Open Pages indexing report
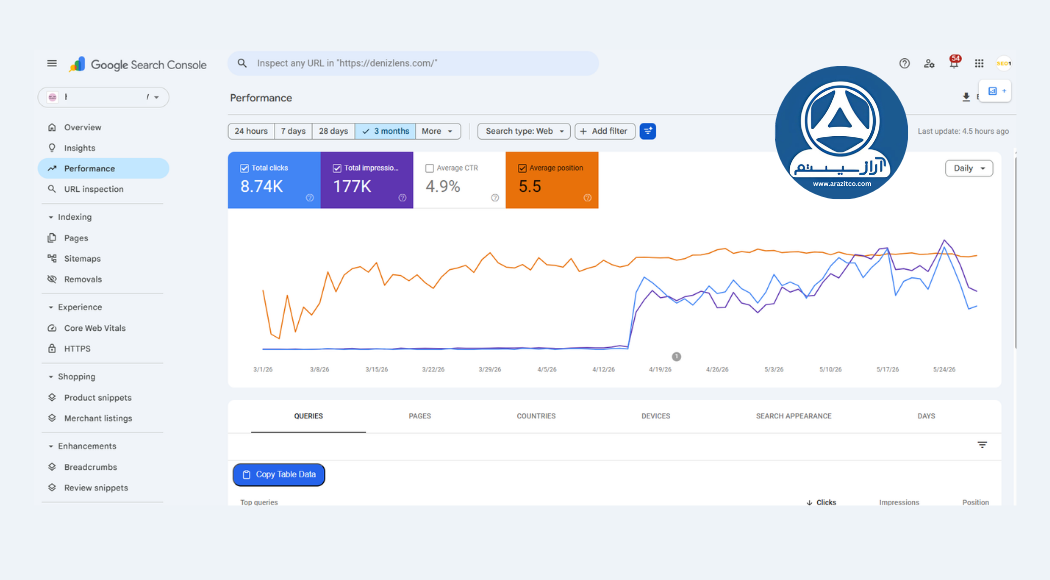Screen dimensions: 1050x580 coord(103,238)
